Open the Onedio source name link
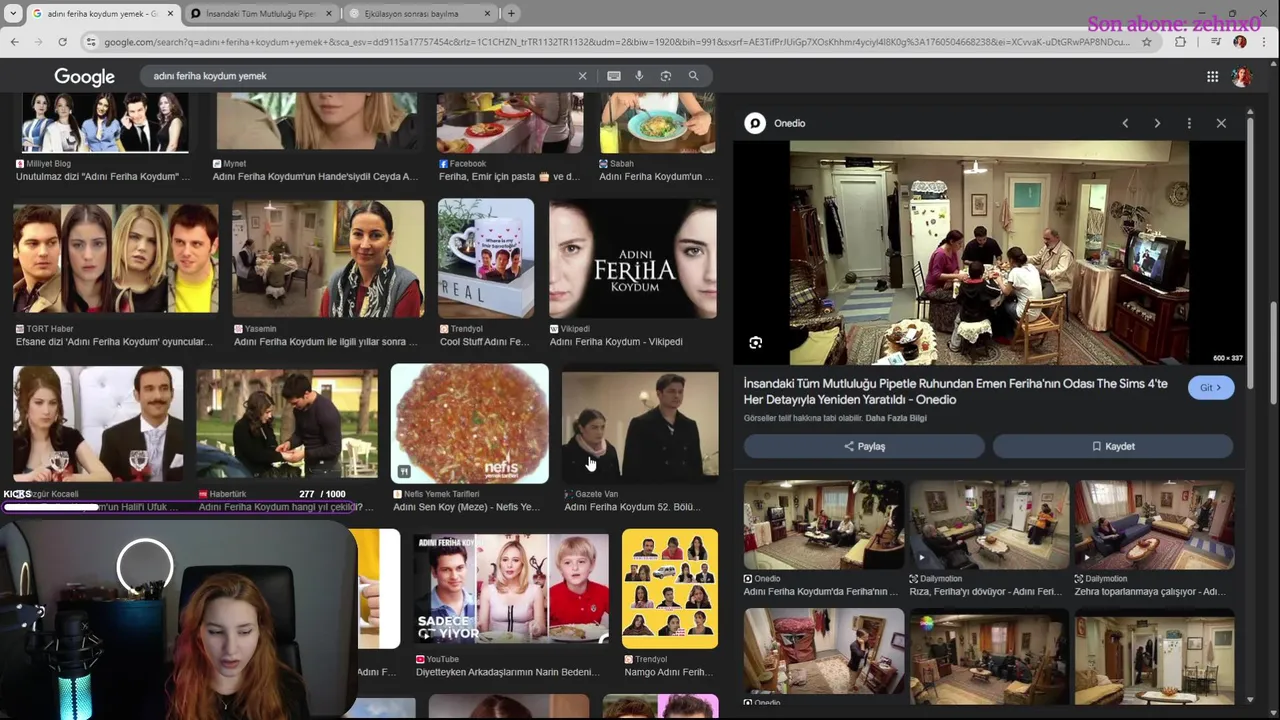This screenshot has width=1280, height=720. 790,123
